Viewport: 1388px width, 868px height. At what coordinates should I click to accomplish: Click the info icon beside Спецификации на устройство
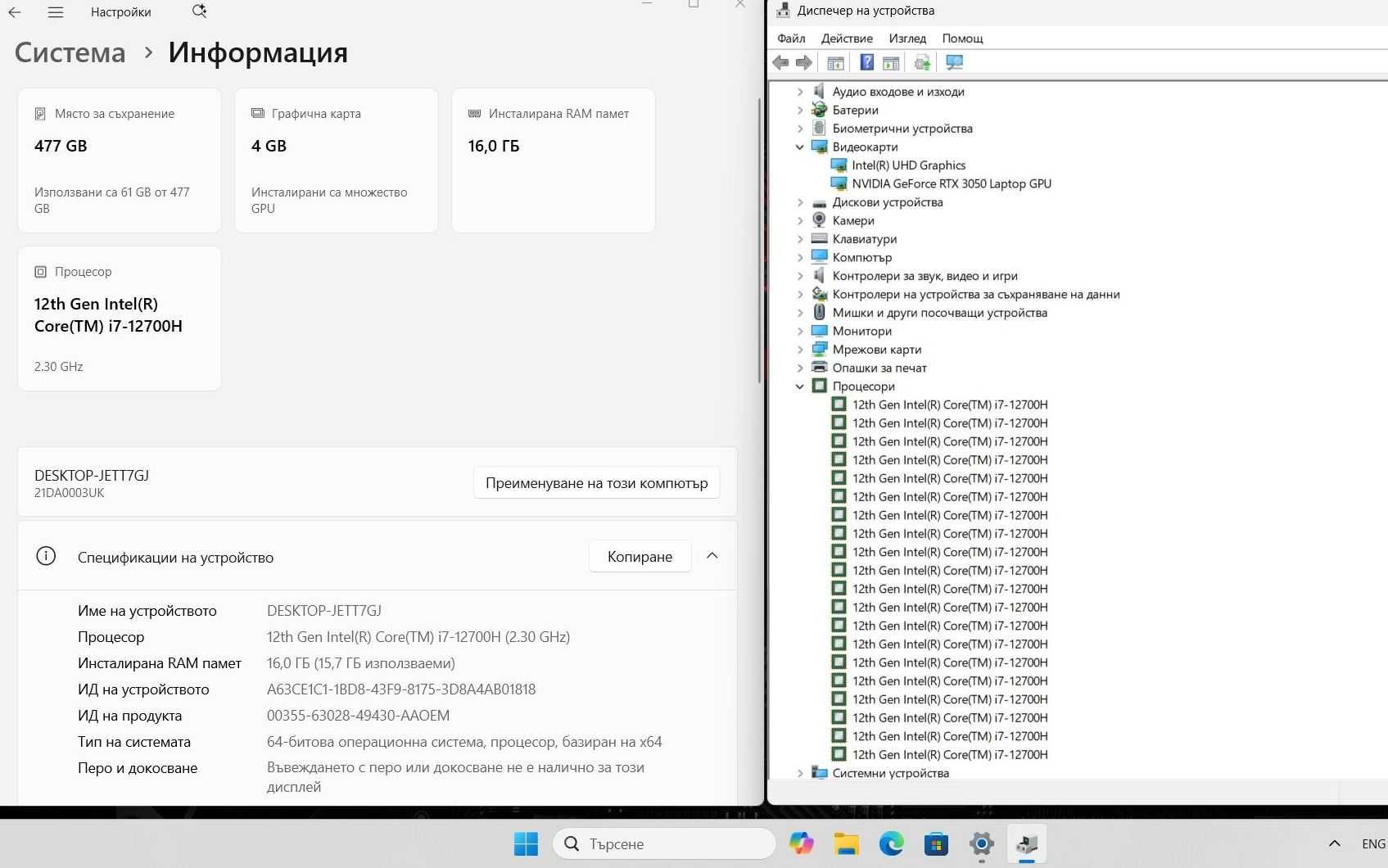click(x=46, y=557)
